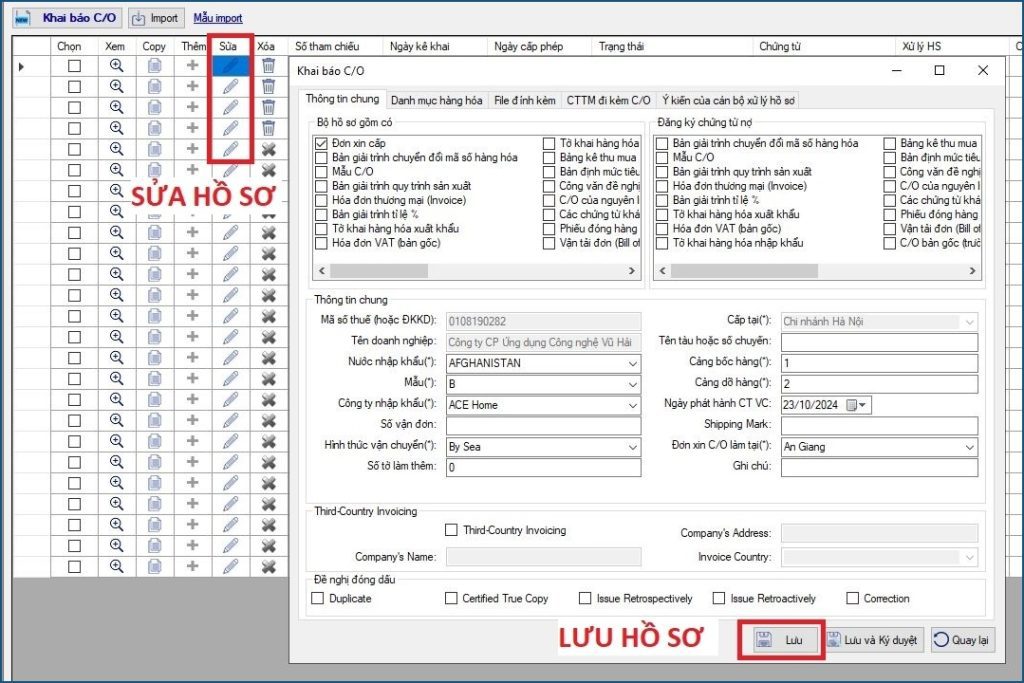Image resolution: width=1024 pixels, height=683 pixels.
Task: Click the Import button label
Action: (164, 18)
